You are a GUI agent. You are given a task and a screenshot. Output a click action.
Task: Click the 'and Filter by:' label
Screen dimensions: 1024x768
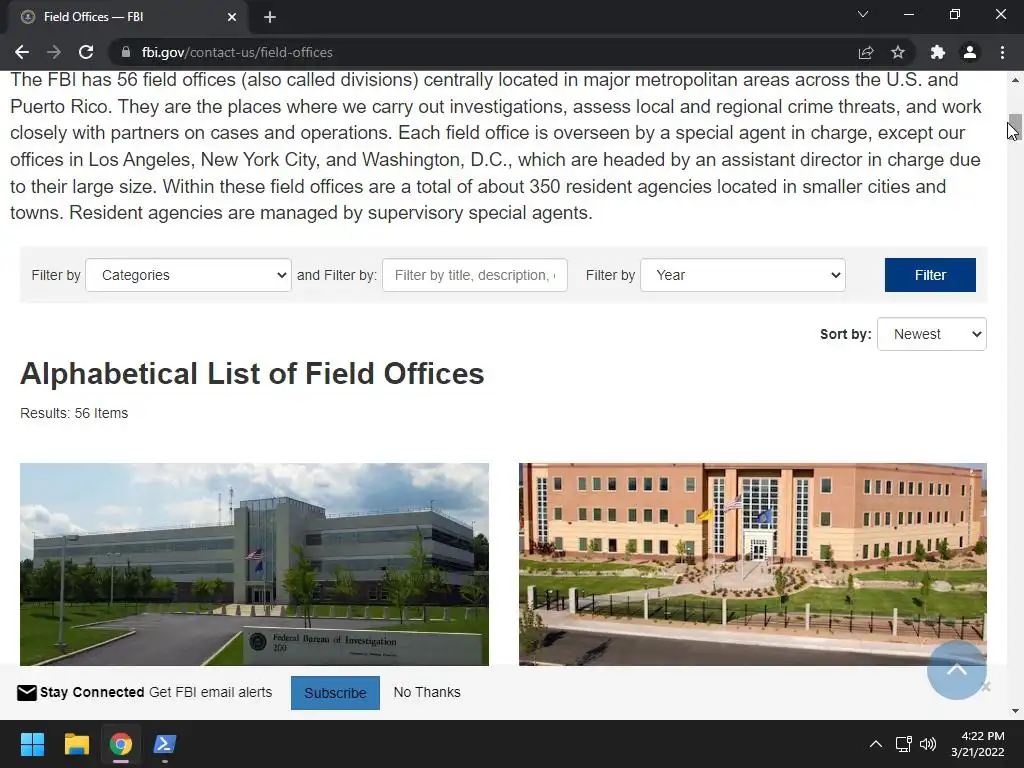[337, 275]
